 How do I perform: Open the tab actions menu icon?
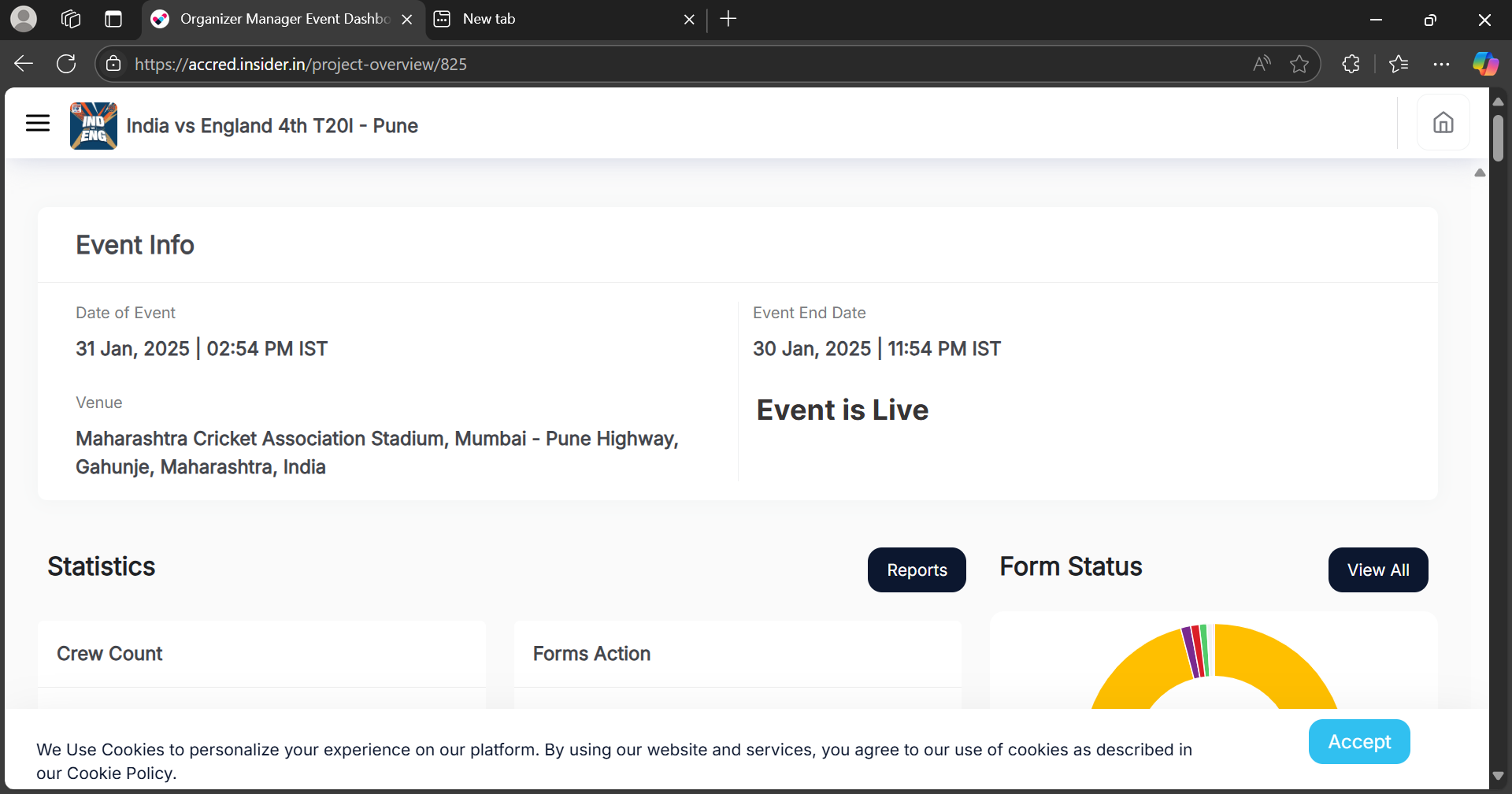tap(113, 19)
